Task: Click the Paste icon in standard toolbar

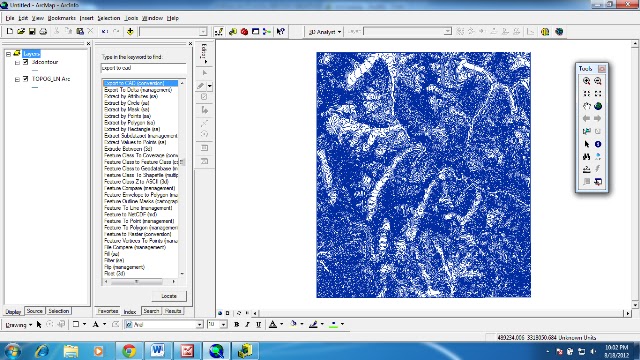Action: [x=80, y=31]
